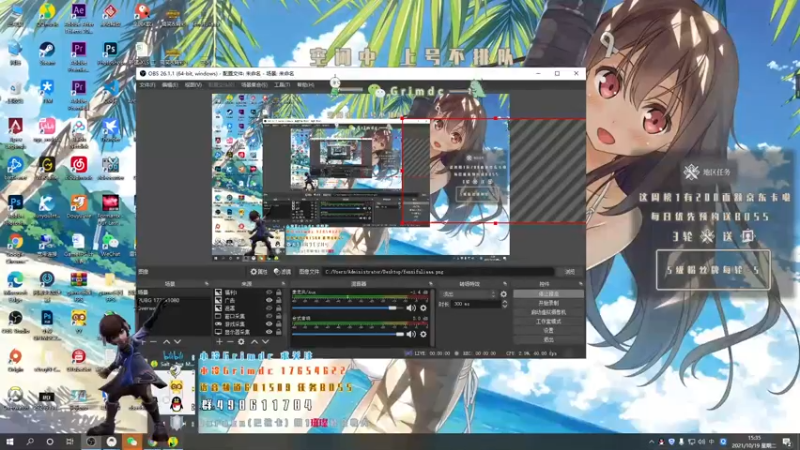Switch to WeChat in the taskbar
The width and height of the screenshot is (800, 450).
pos(132,442)
